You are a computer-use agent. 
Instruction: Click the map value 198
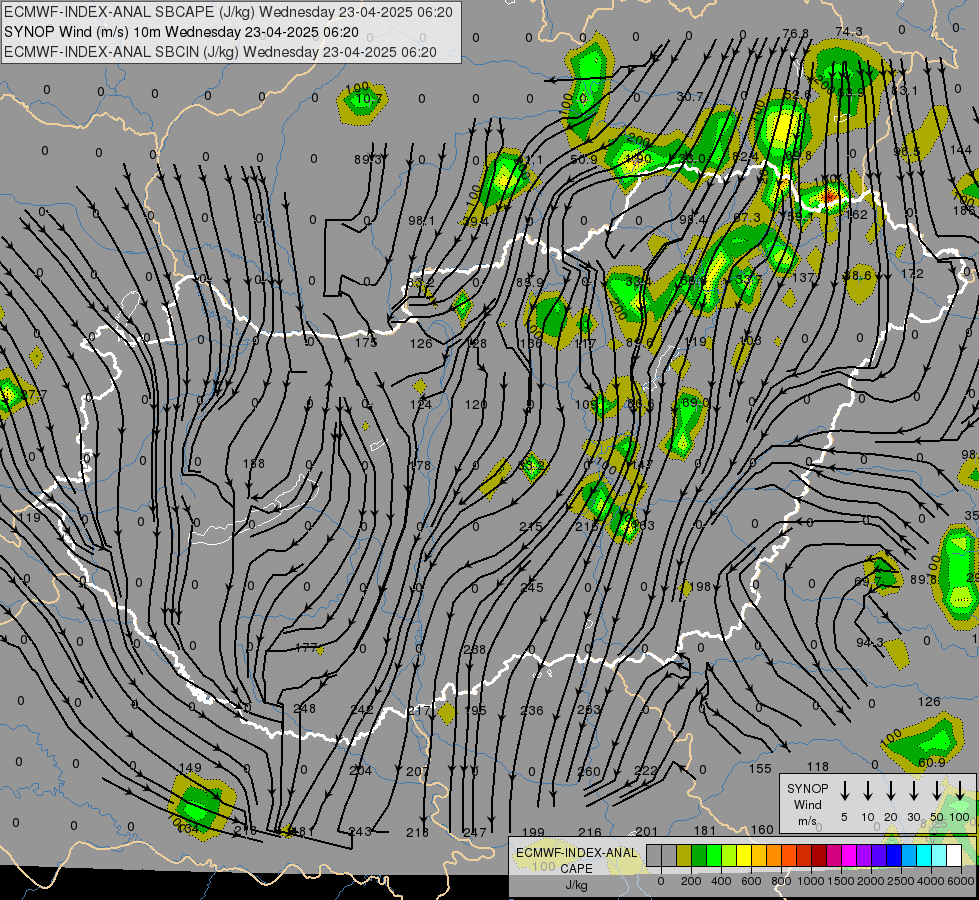pyautogui.click(x=700, y=586)
